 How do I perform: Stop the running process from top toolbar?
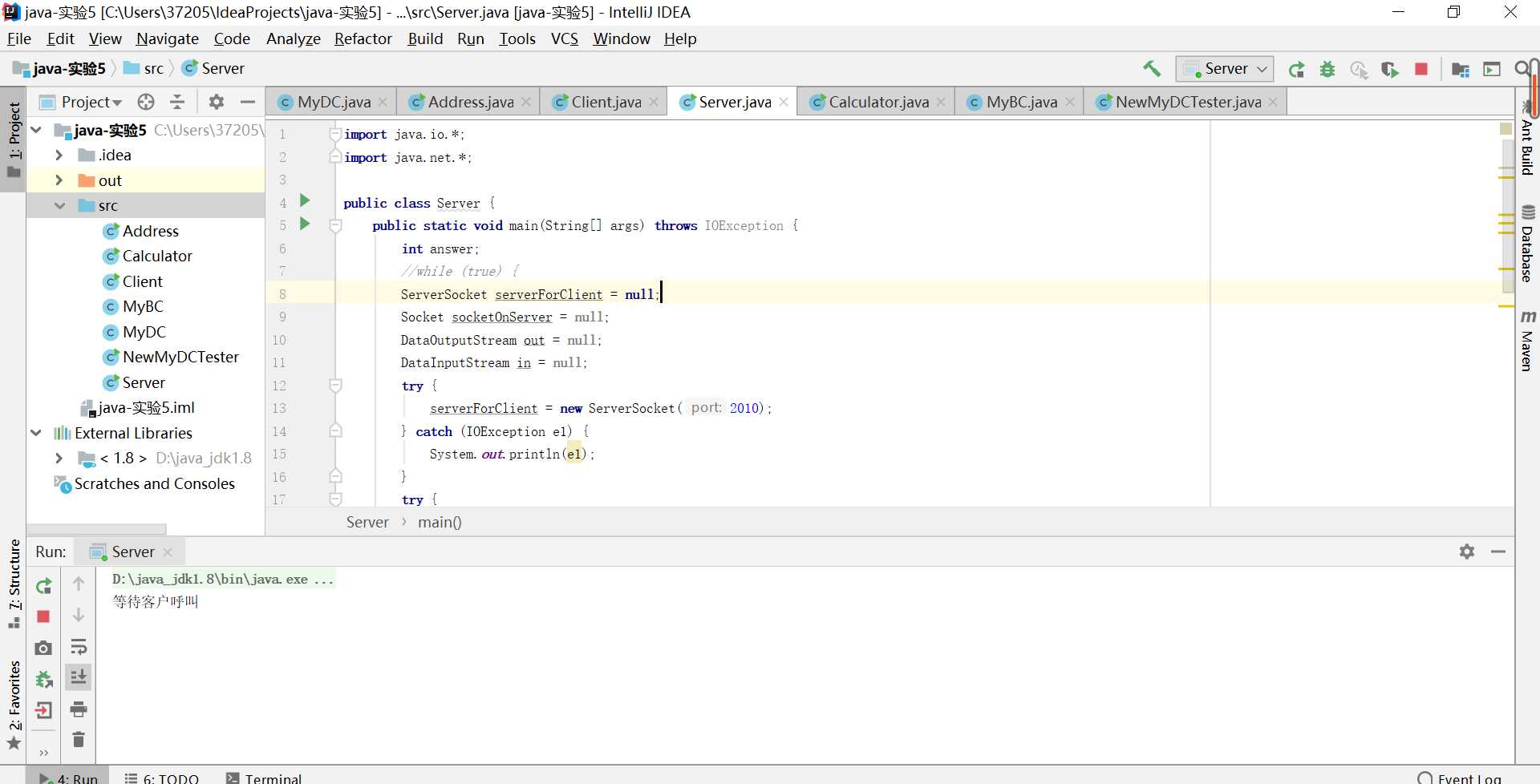[x=1421, y=70]
